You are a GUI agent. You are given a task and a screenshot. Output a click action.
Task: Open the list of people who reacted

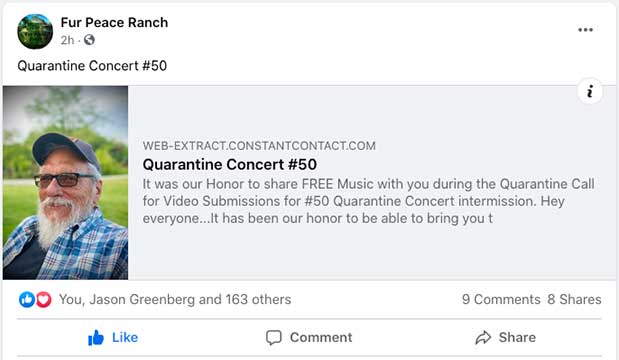[x=175, y=300]
